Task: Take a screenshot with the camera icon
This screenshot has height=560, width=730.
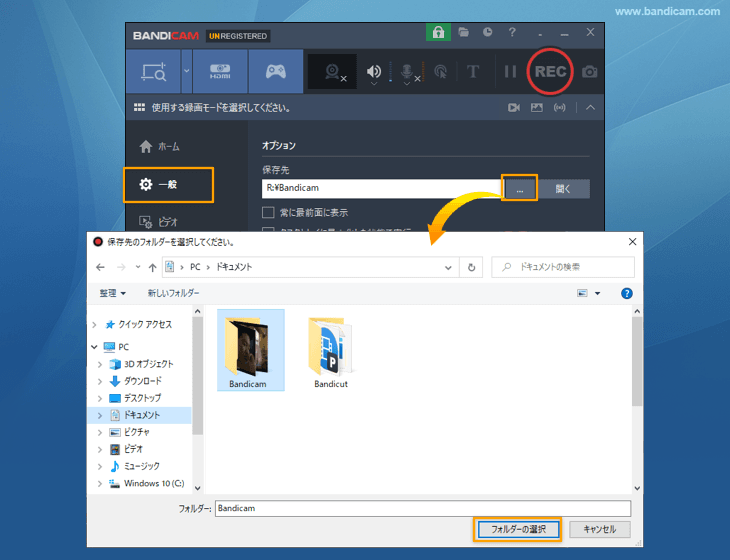Action: click(x=589, y=72)
